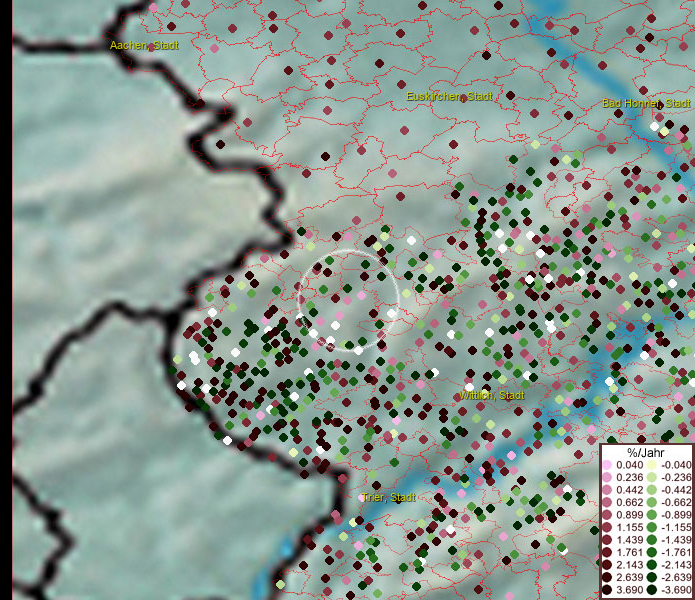
Task: Click the pink swatch beside 0.236
Action: (607, 477)
